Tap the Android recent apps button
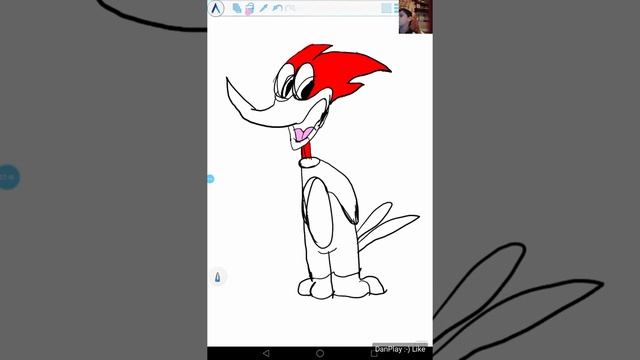 (x=373, y=353)
